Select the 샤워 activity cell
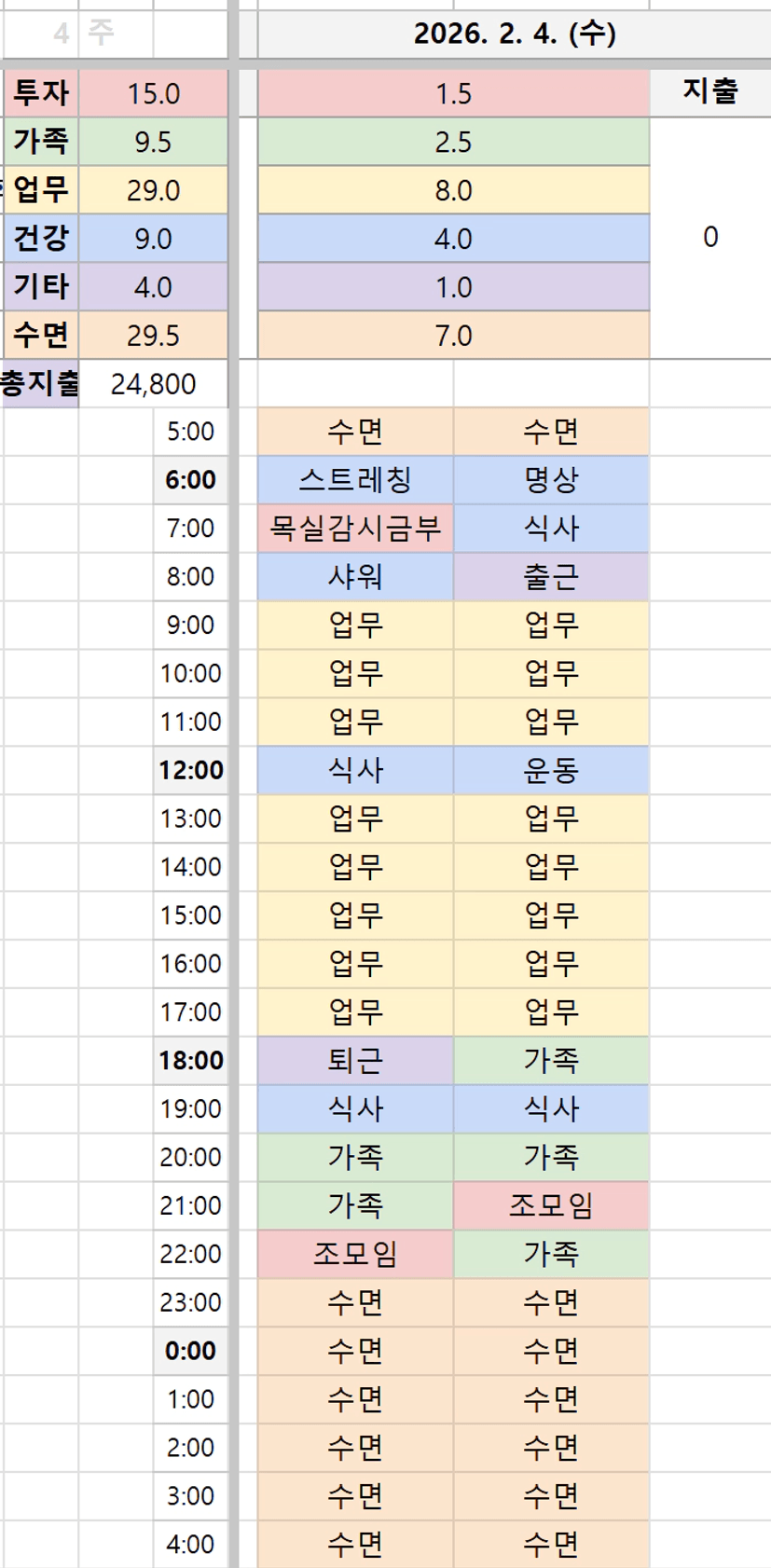 pyautogui.click(x=355, y=577)
